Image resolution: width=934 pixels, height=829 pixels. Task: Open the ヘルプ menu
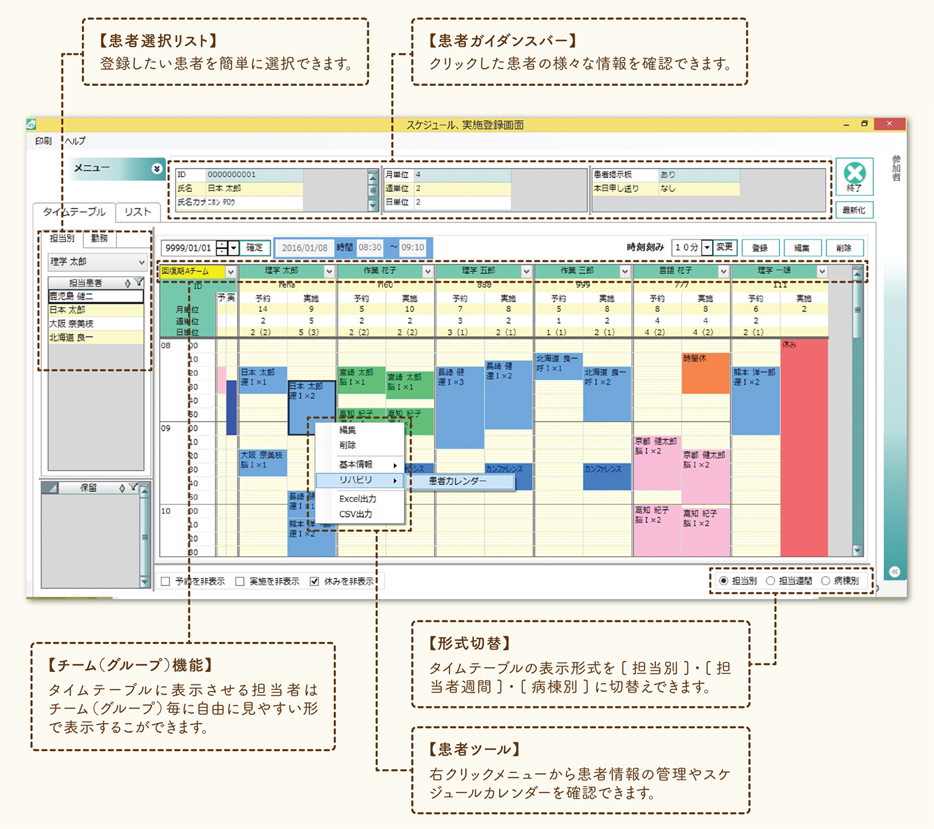tap(75, 141)
